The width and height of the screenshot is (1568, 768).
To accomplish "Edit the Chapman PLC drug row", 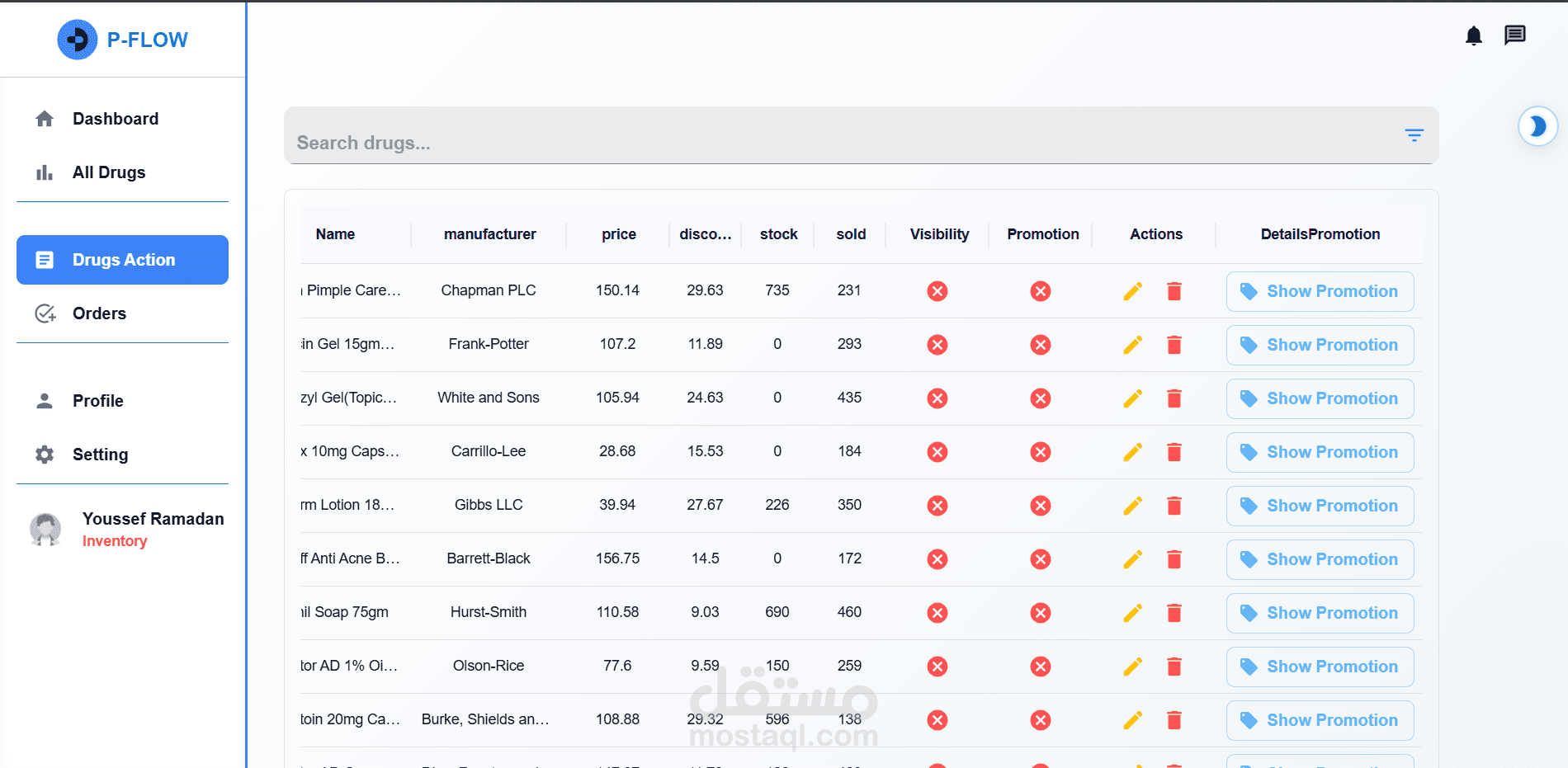I will pyautogui.click(x=1133, y=291).
